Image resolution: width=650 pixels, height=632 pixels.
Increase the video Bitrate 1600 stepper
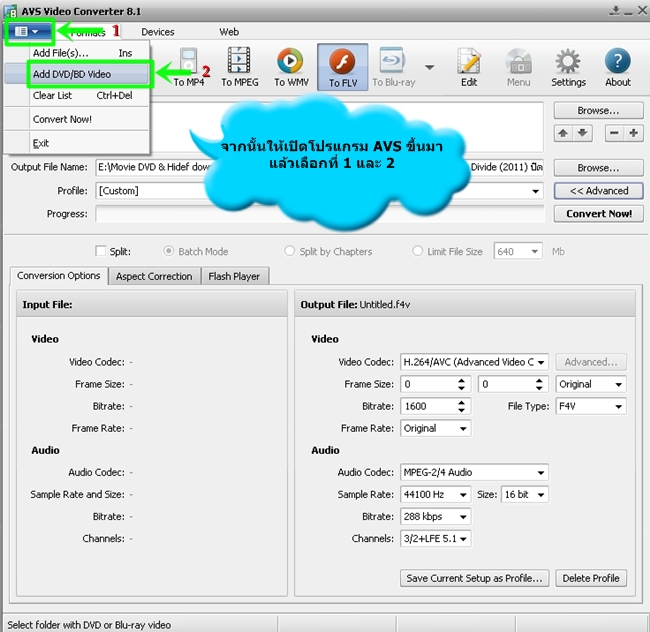(461, 402)
